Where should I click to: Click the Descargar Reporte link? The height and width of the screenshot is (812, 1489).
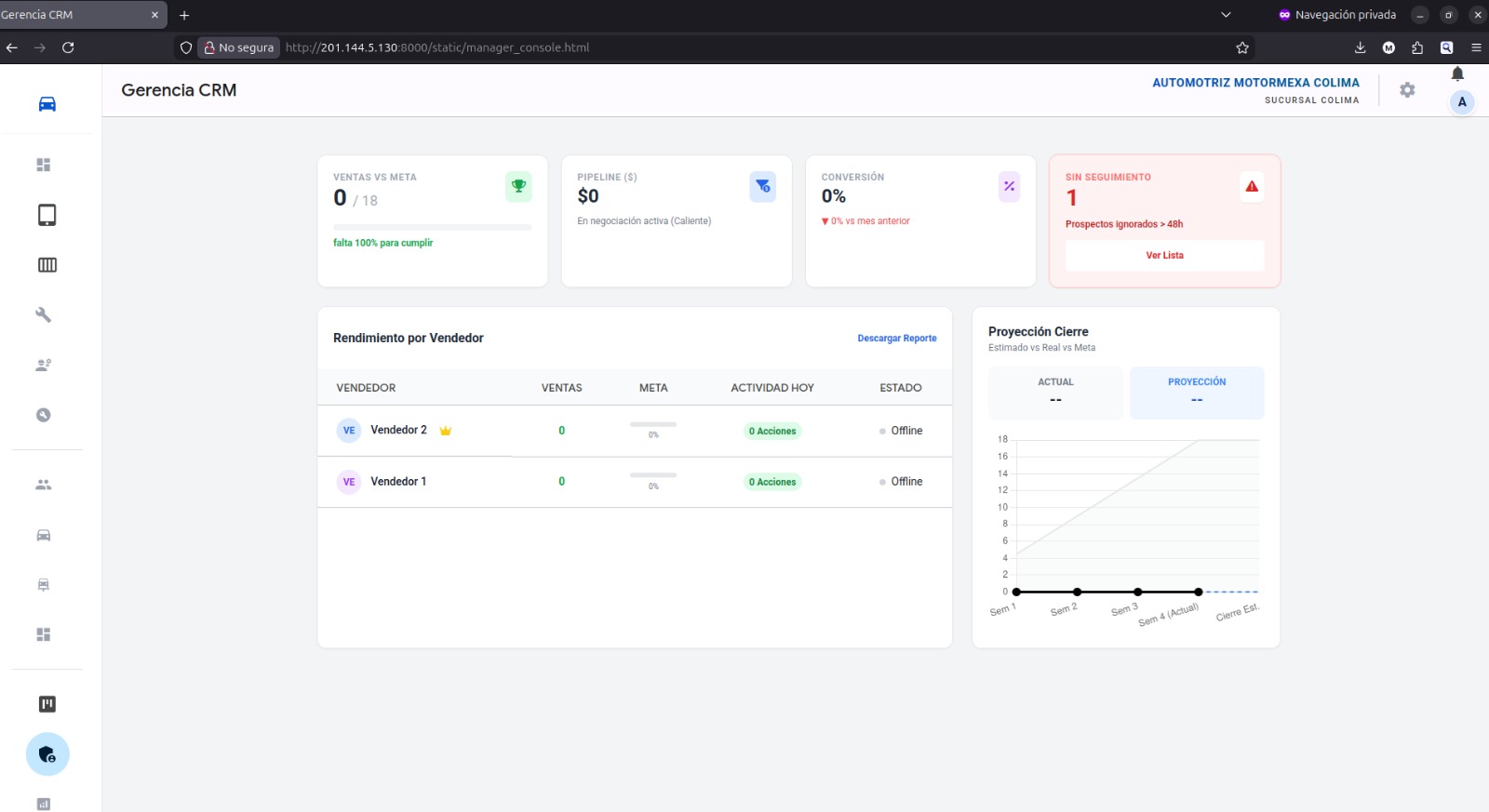897,339
